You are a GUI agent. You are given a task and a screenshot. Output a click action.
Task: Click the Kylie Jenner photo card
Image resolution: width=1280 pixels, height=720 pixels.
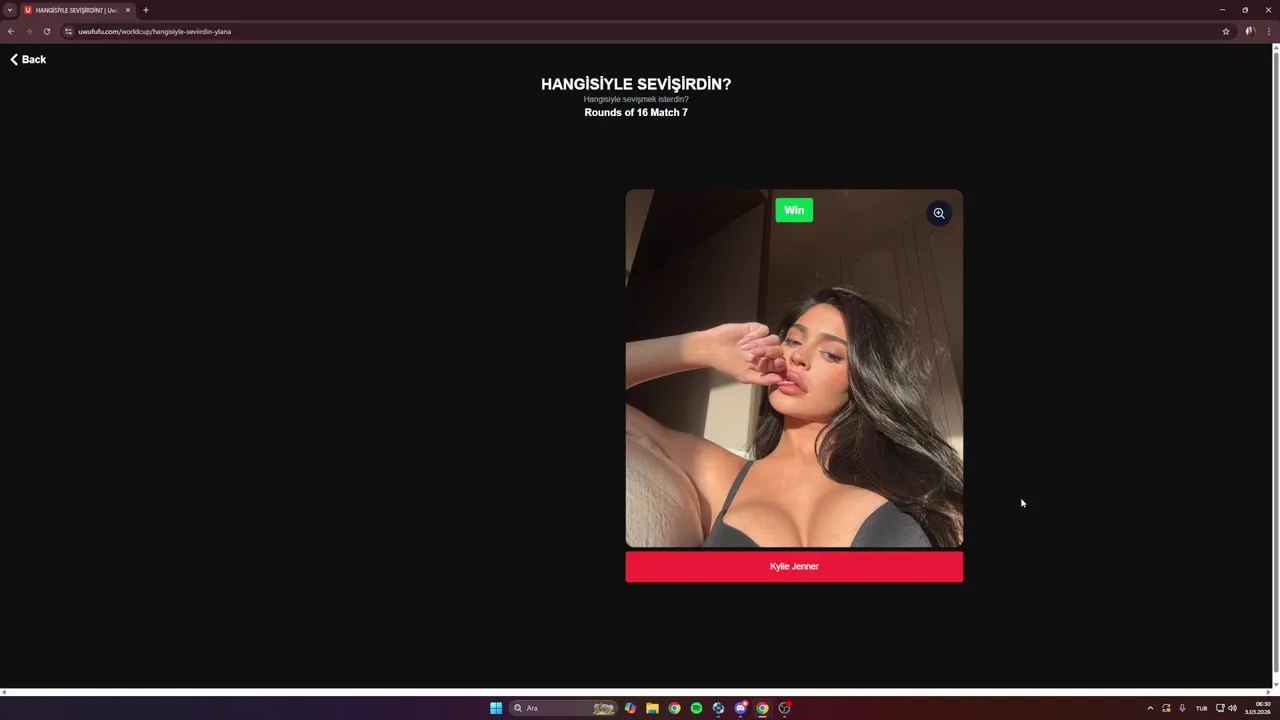794,368
